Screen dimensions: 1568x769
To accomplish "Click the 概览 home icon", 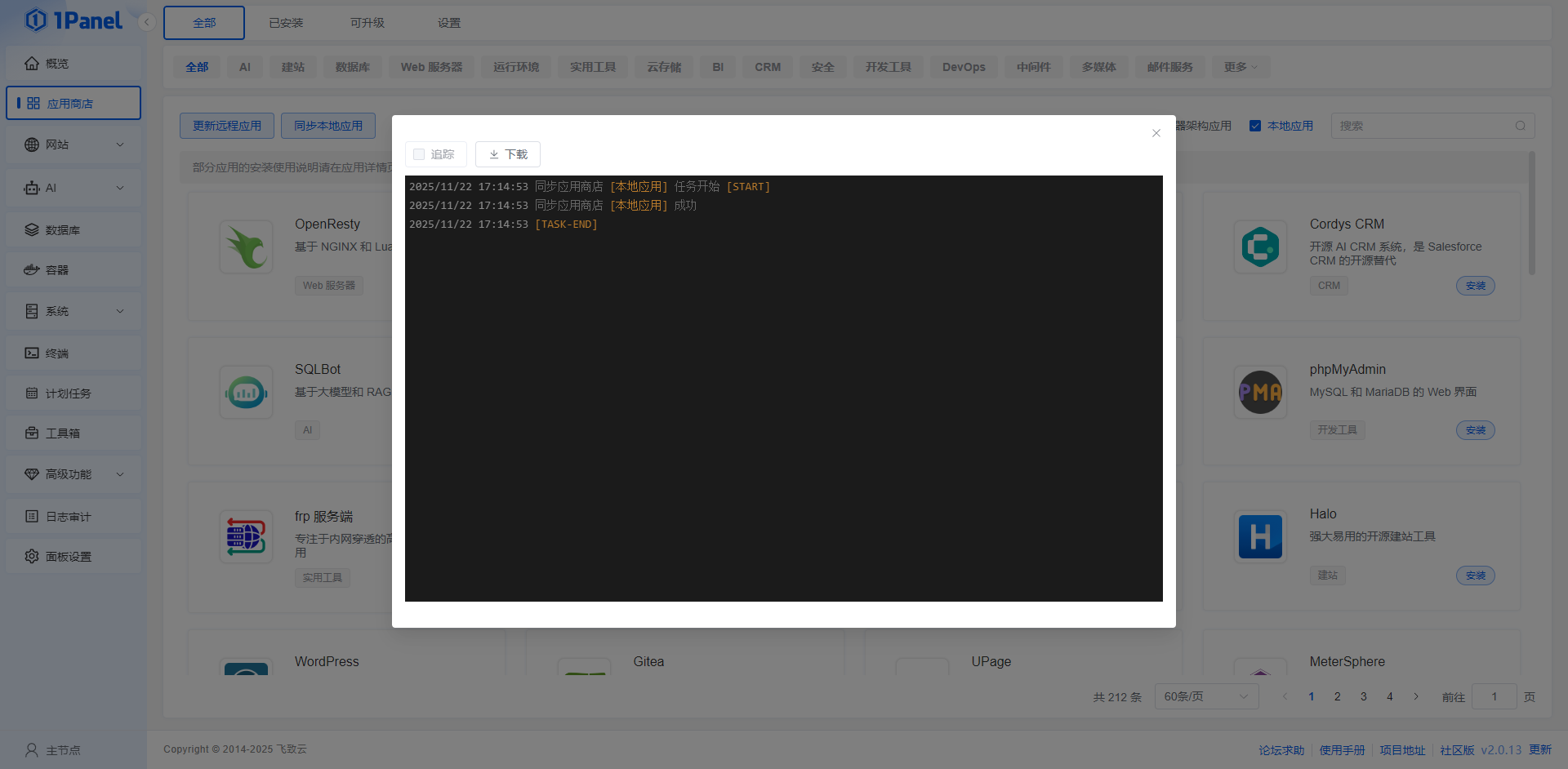I will 32,64.
